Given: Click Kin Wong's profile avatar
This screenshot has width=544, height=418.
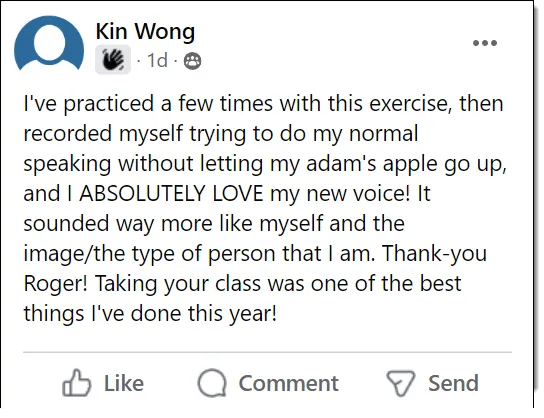Looking at the screenshot, I should tap(49, 44).
